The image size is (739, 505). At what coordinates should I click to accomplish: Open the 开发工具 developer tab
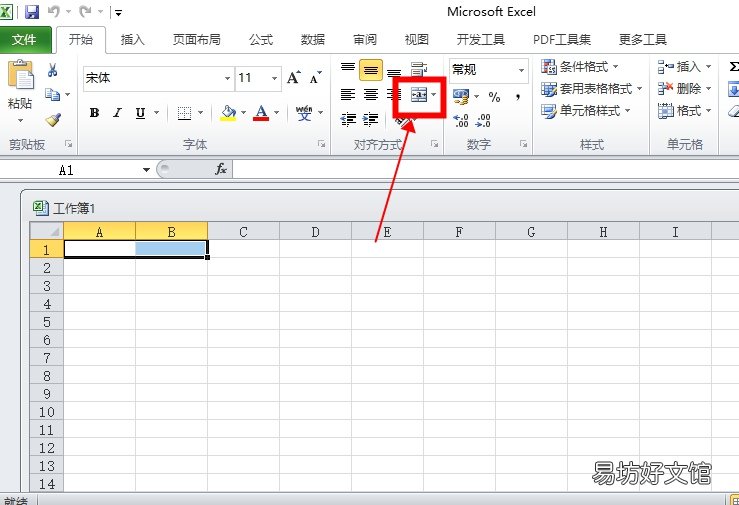480,40
